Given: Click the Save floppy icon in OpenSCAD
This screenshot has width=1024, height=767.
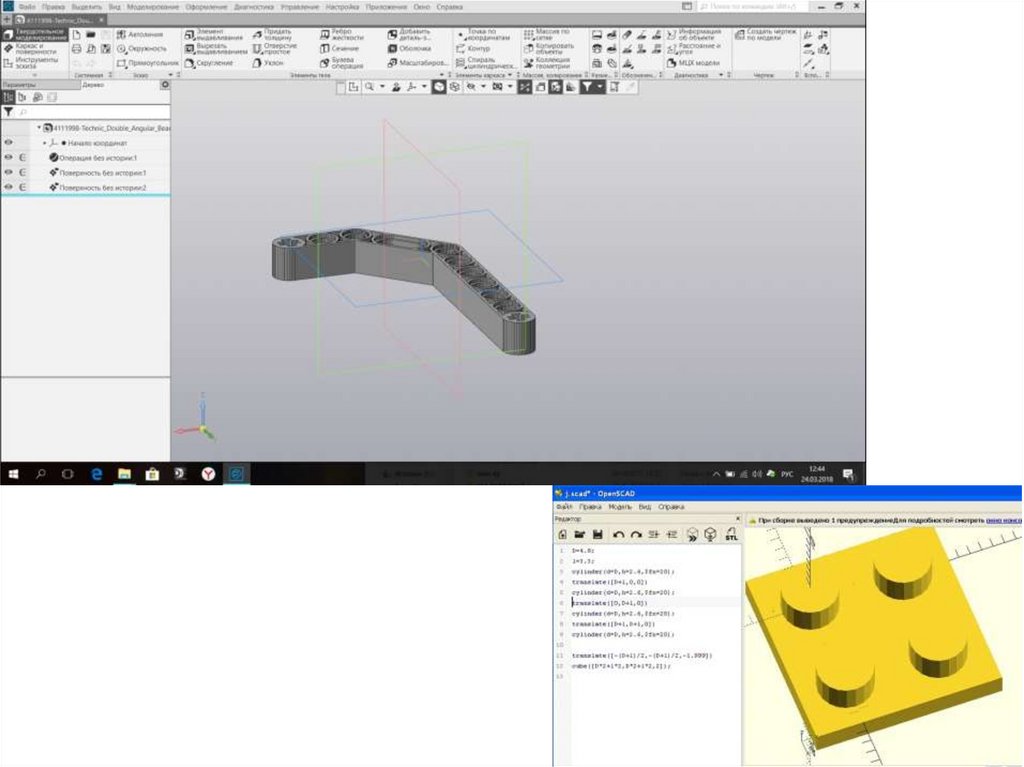Looking at the screenshot, I should pos(597,535).
